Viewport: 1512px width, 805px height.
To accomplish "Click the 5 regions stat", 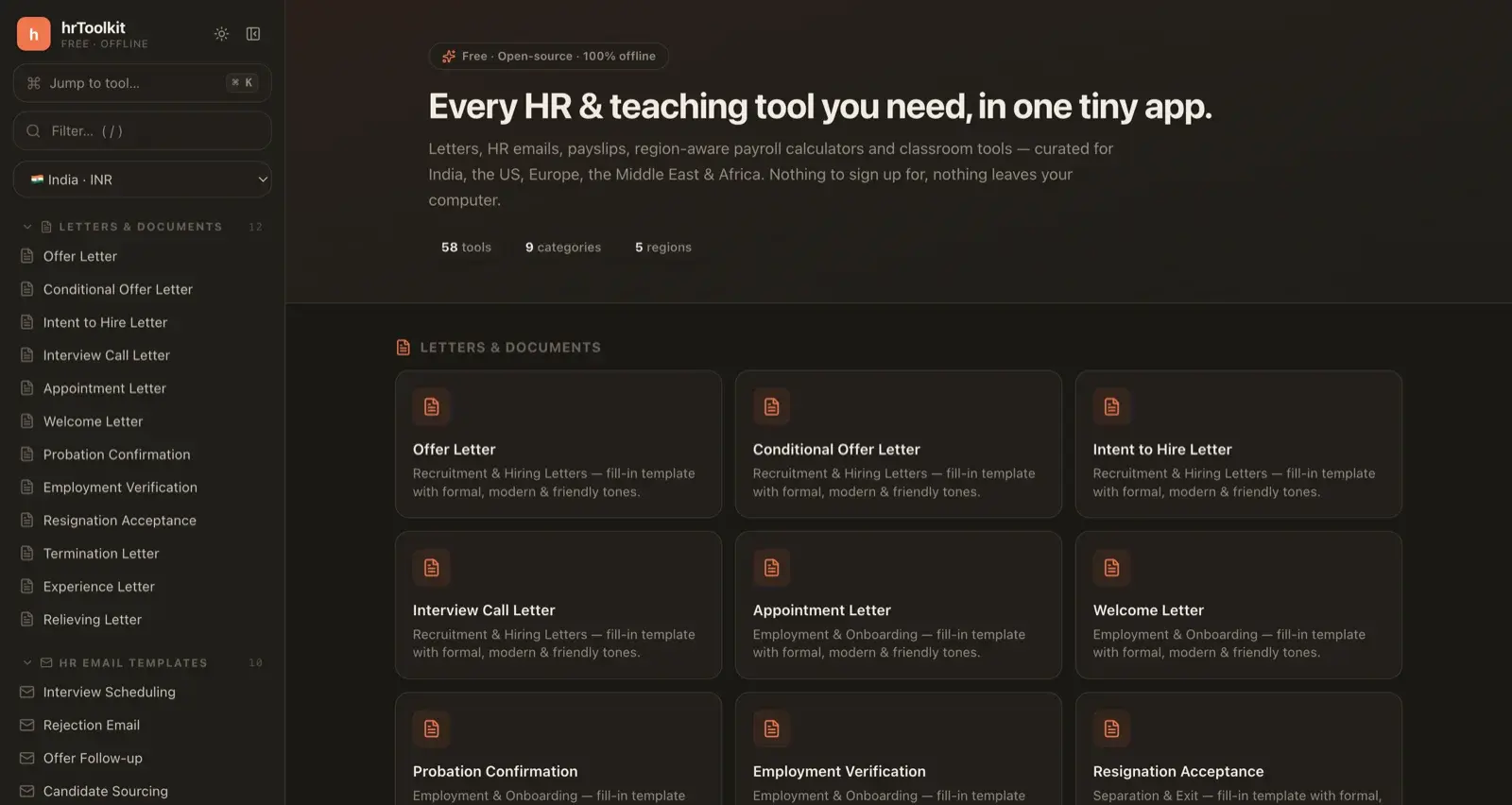I will [x=663, y=248].
